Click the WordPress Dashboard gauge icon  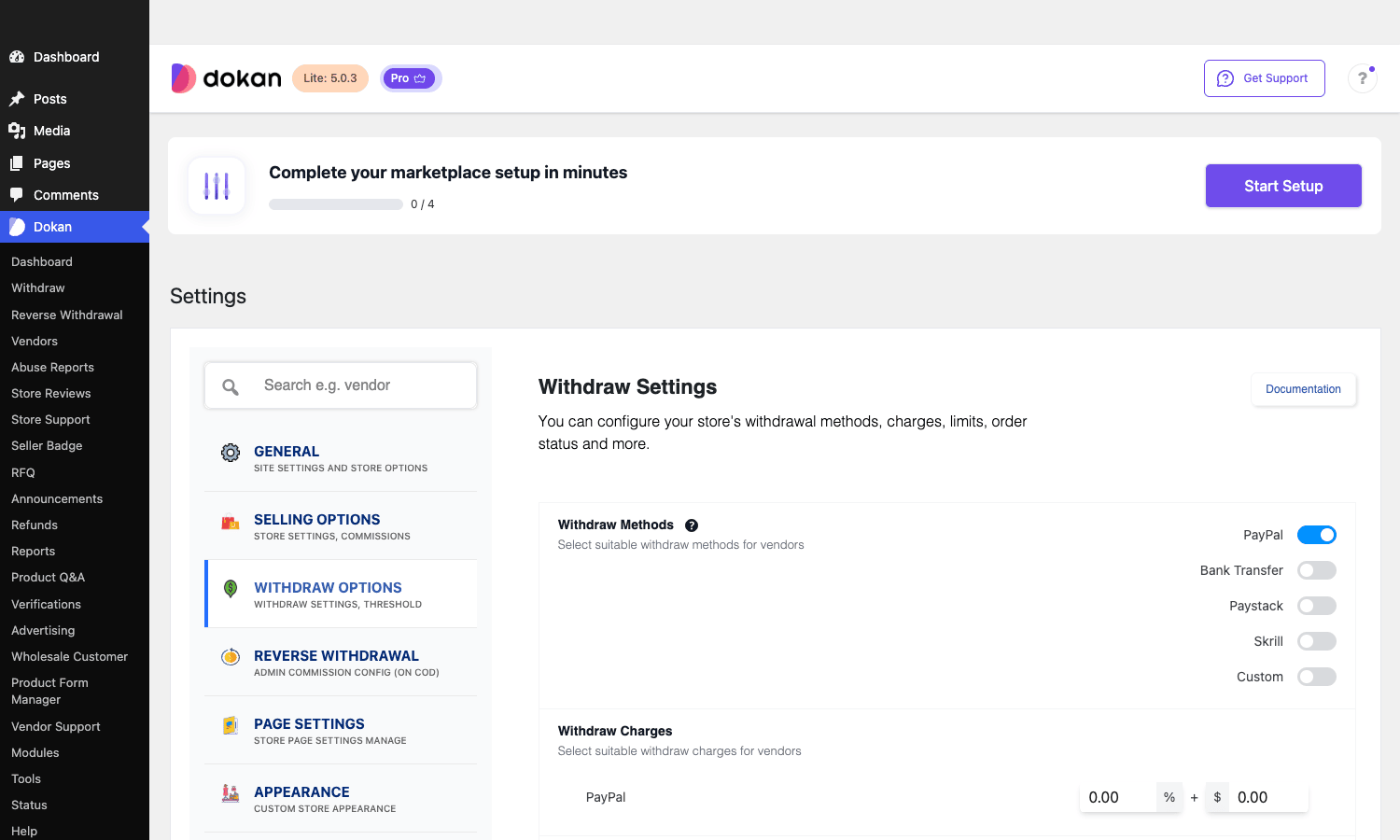click(x=17, y=57)
